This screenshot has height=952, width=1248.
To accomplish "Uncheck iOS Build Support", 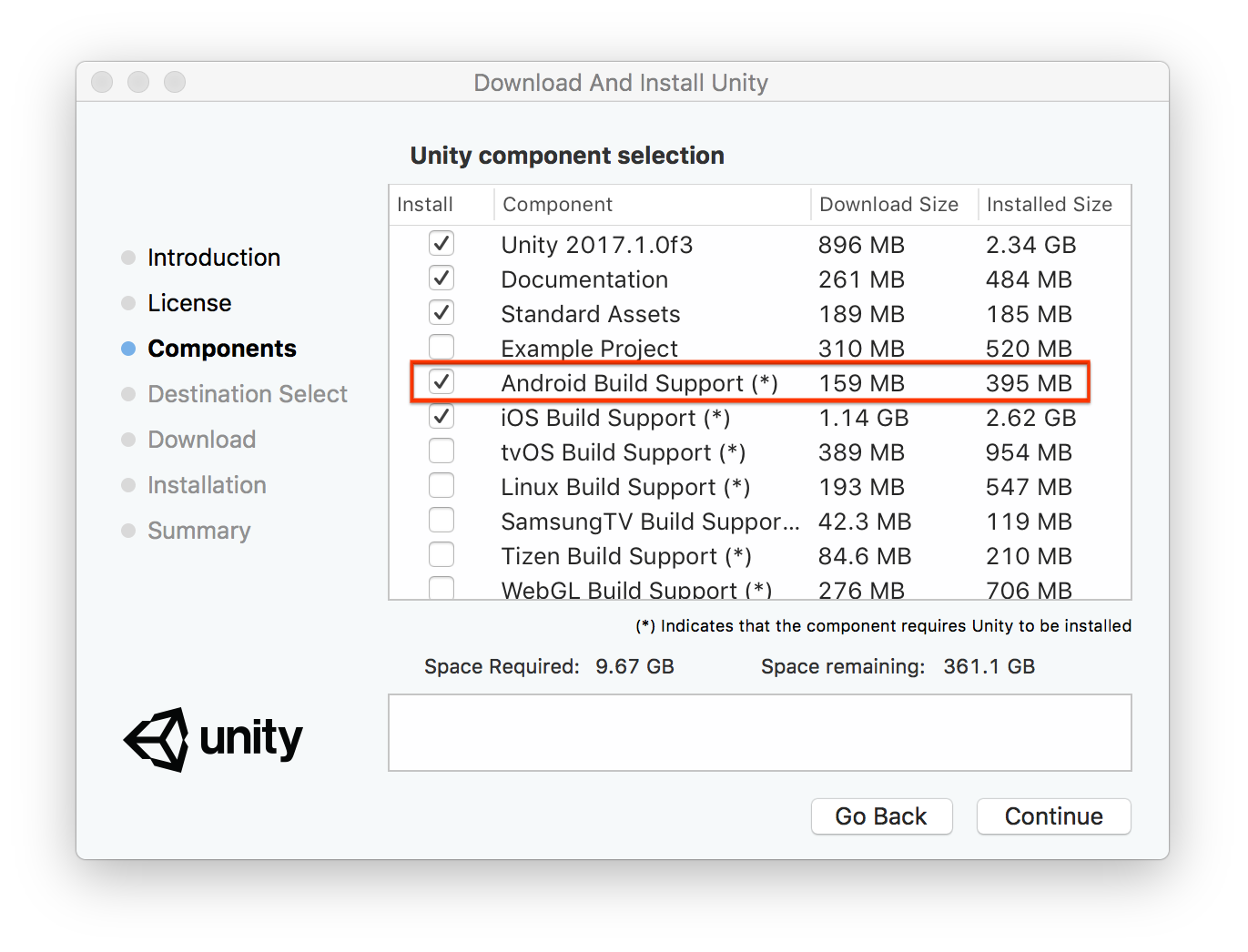I will click(x=441, y=416).
